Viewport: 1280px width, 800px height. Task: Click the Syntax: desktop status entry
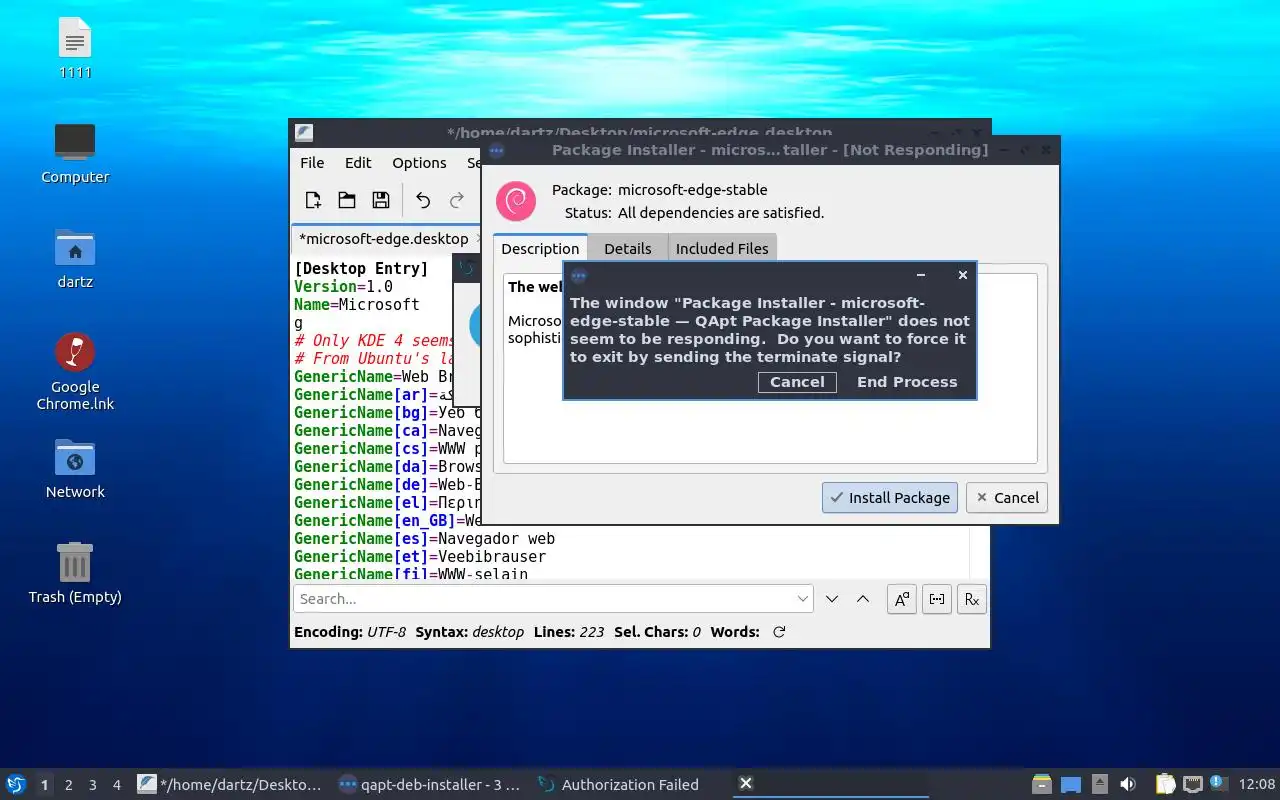click(469, 632)
